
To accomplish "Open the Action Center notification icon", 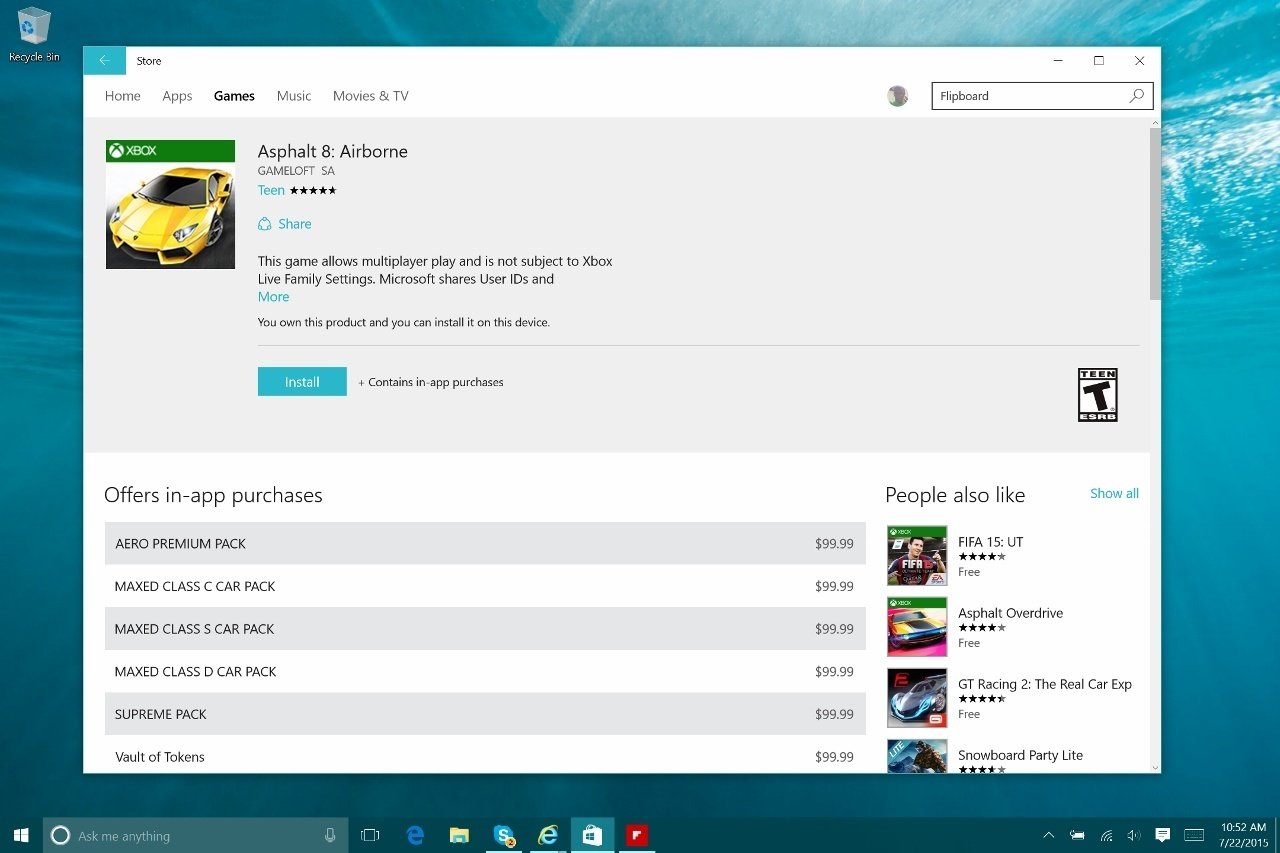I will [x=1163, y=835].
